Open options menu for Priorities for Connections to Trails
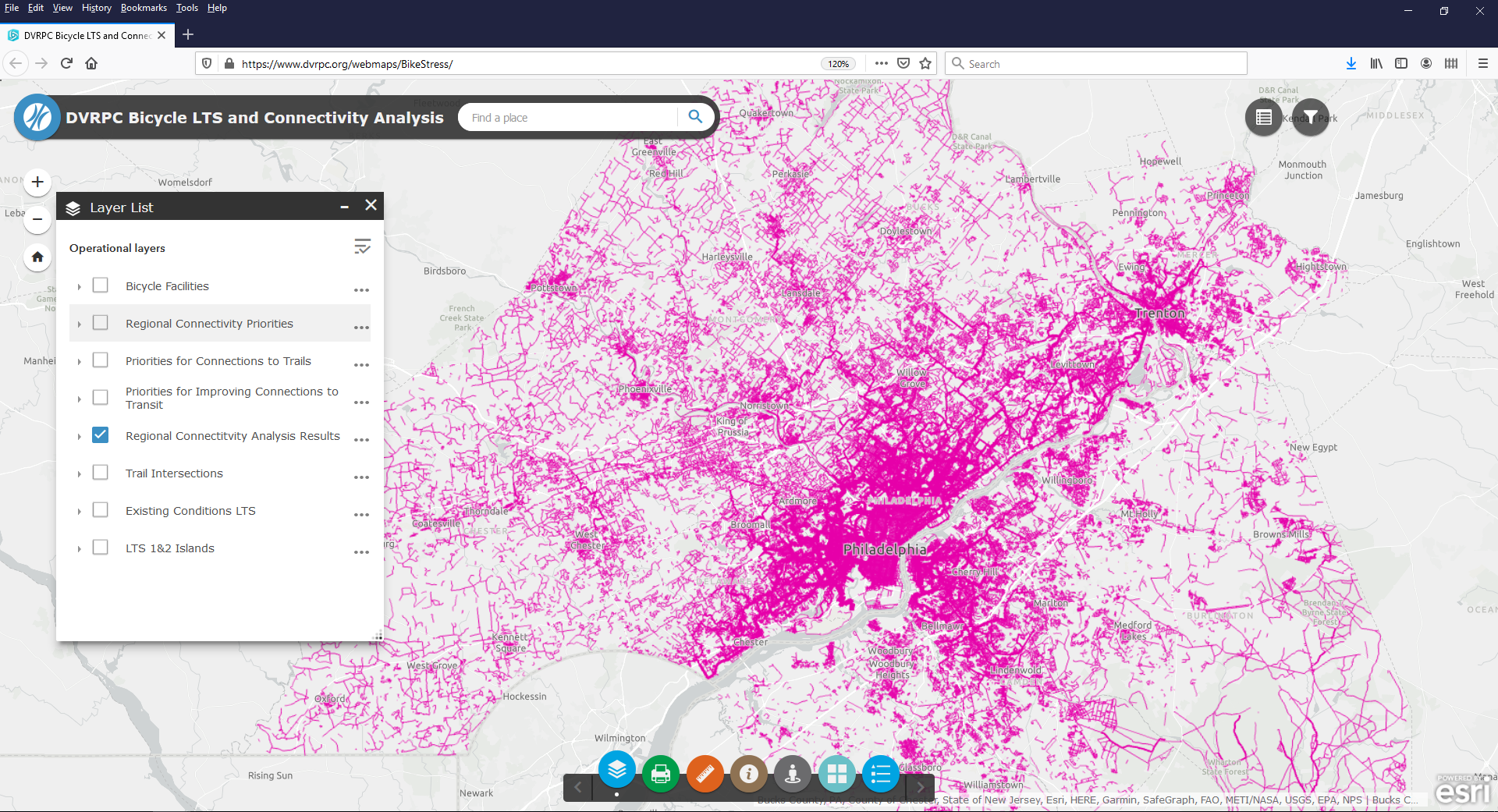The width and height of the screenshot is (1498, 812). click(x=361, y=365)
